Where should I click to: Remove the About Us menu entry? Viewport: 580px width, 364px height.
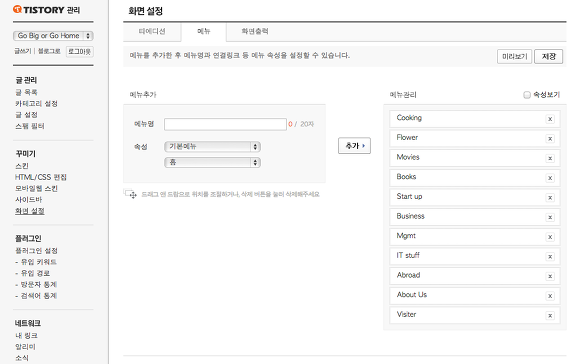[x=550, y=296]
